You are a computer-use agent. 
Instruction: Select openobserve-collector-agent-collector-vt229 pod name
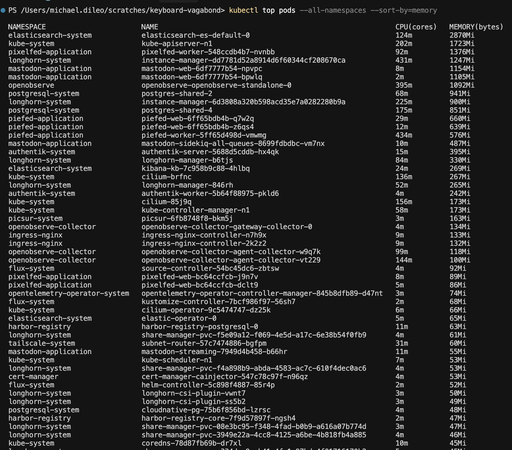pyautogui.click(x=231, y=260)
